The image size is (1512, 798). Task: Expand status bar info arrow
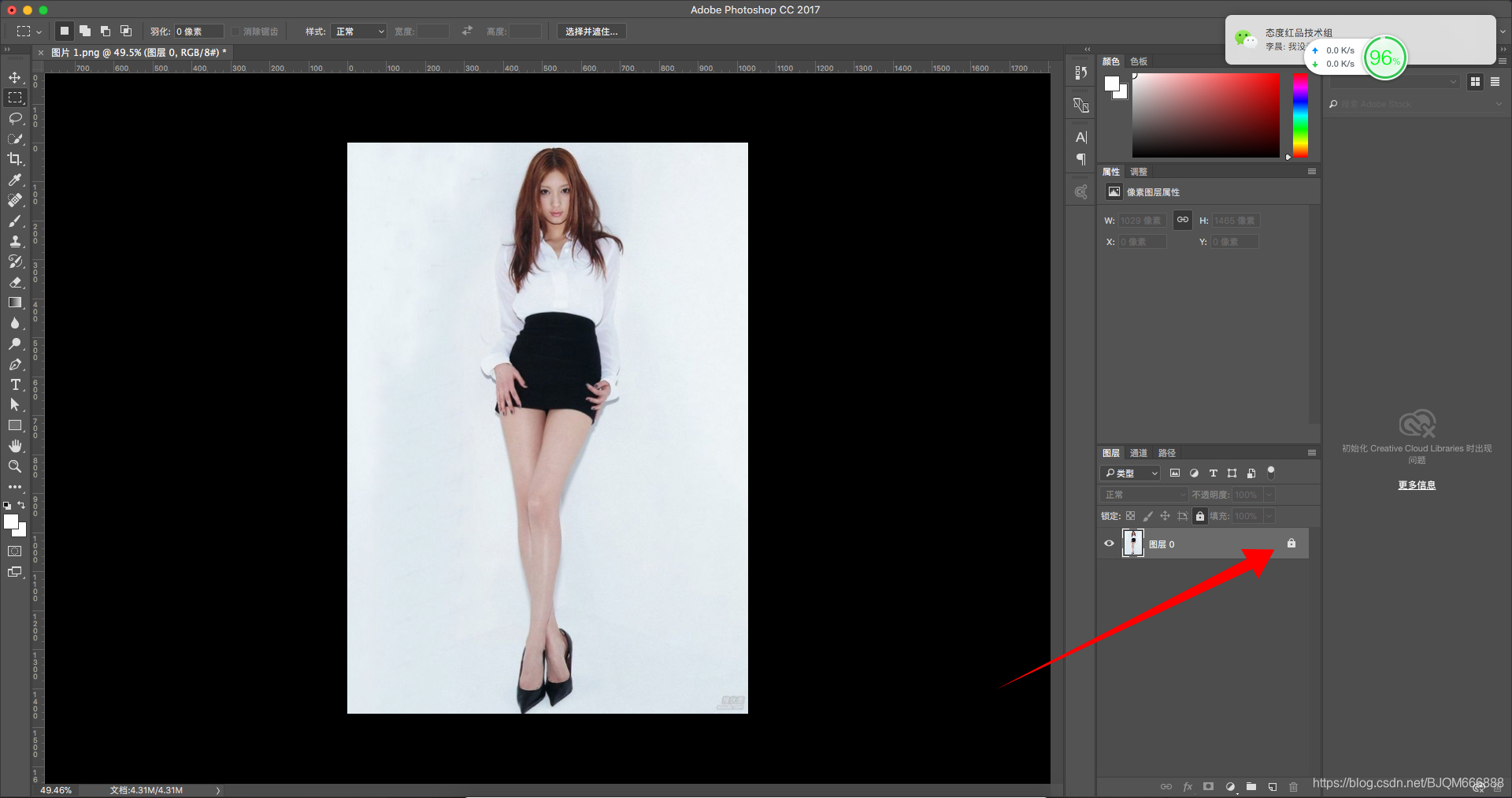click(x=218, y=790)
